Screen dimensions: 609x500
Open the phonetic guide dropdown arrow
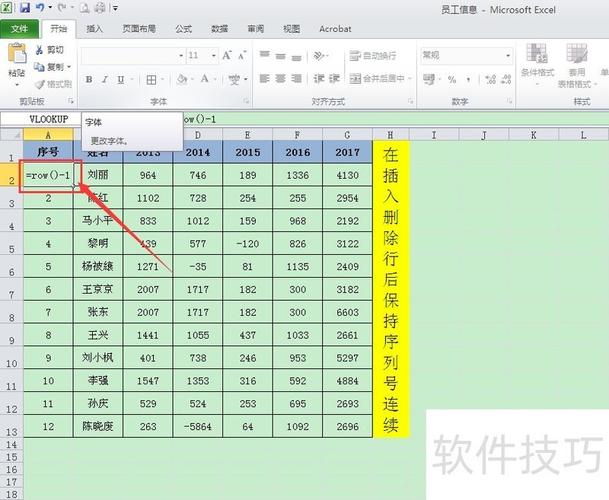(245, 80)
